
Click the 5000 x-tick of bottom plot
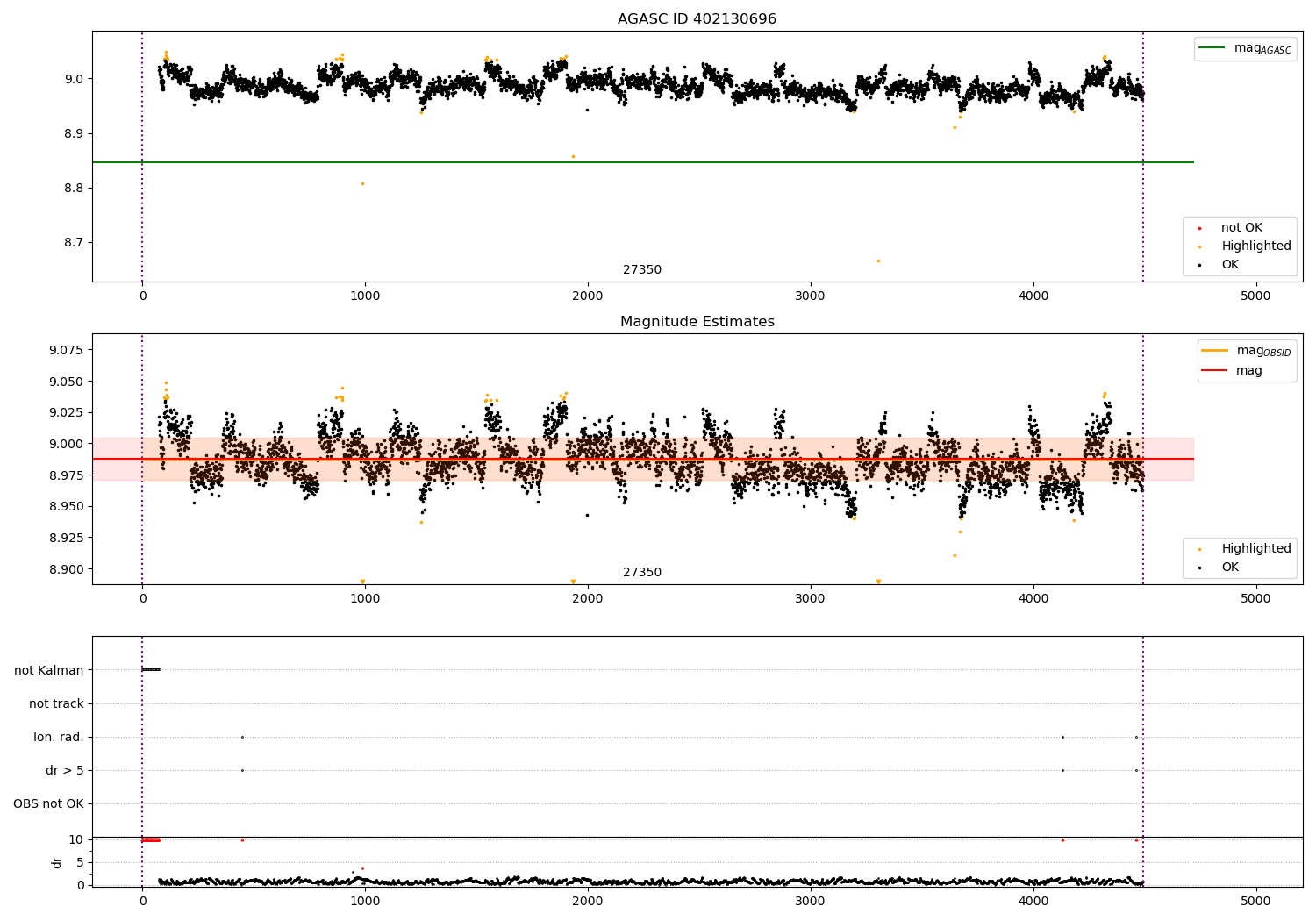(x=1255, y=901)
